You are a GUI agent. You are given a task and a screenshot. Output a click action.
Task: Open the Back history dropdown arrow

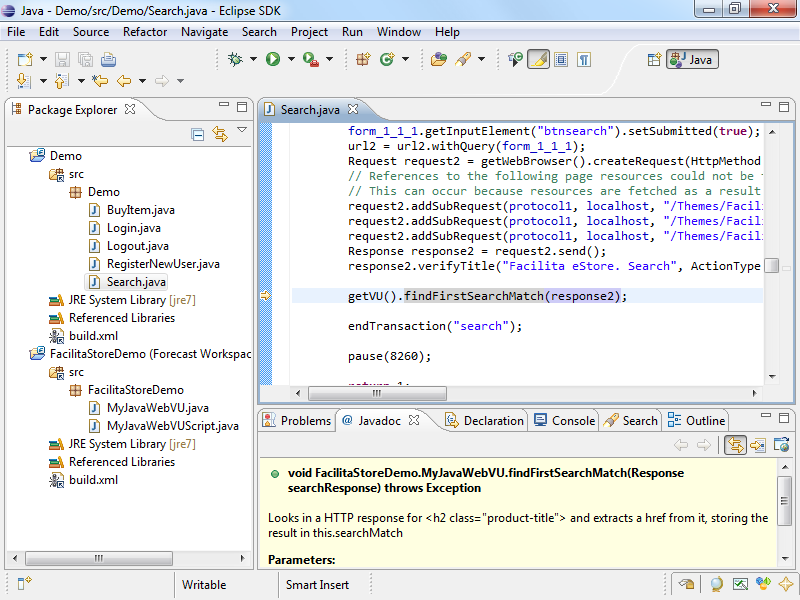pos(142,81)
